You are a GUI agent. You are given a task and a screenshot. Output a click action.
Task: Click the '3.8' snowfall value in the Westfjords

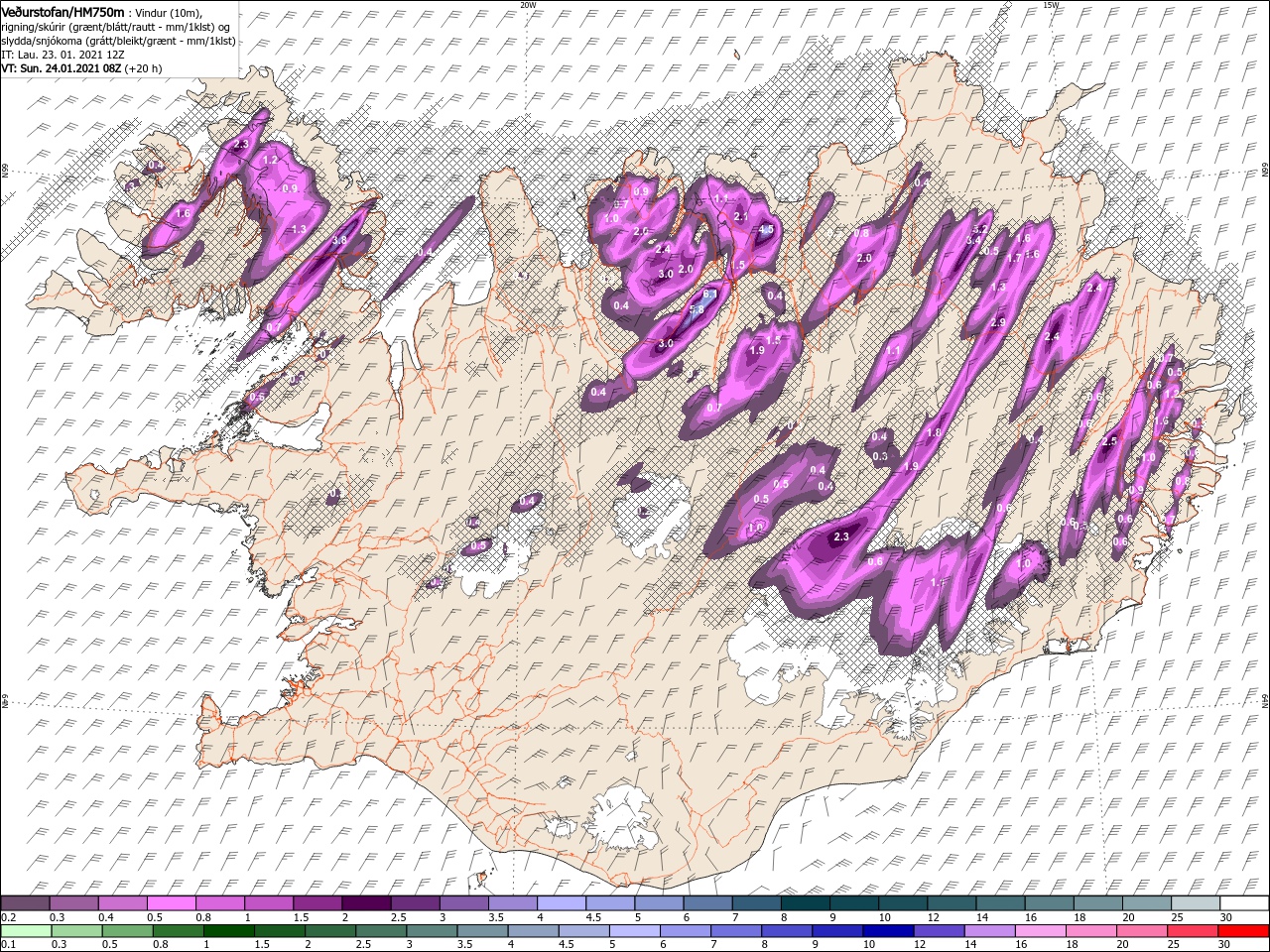tap(339, 240)
